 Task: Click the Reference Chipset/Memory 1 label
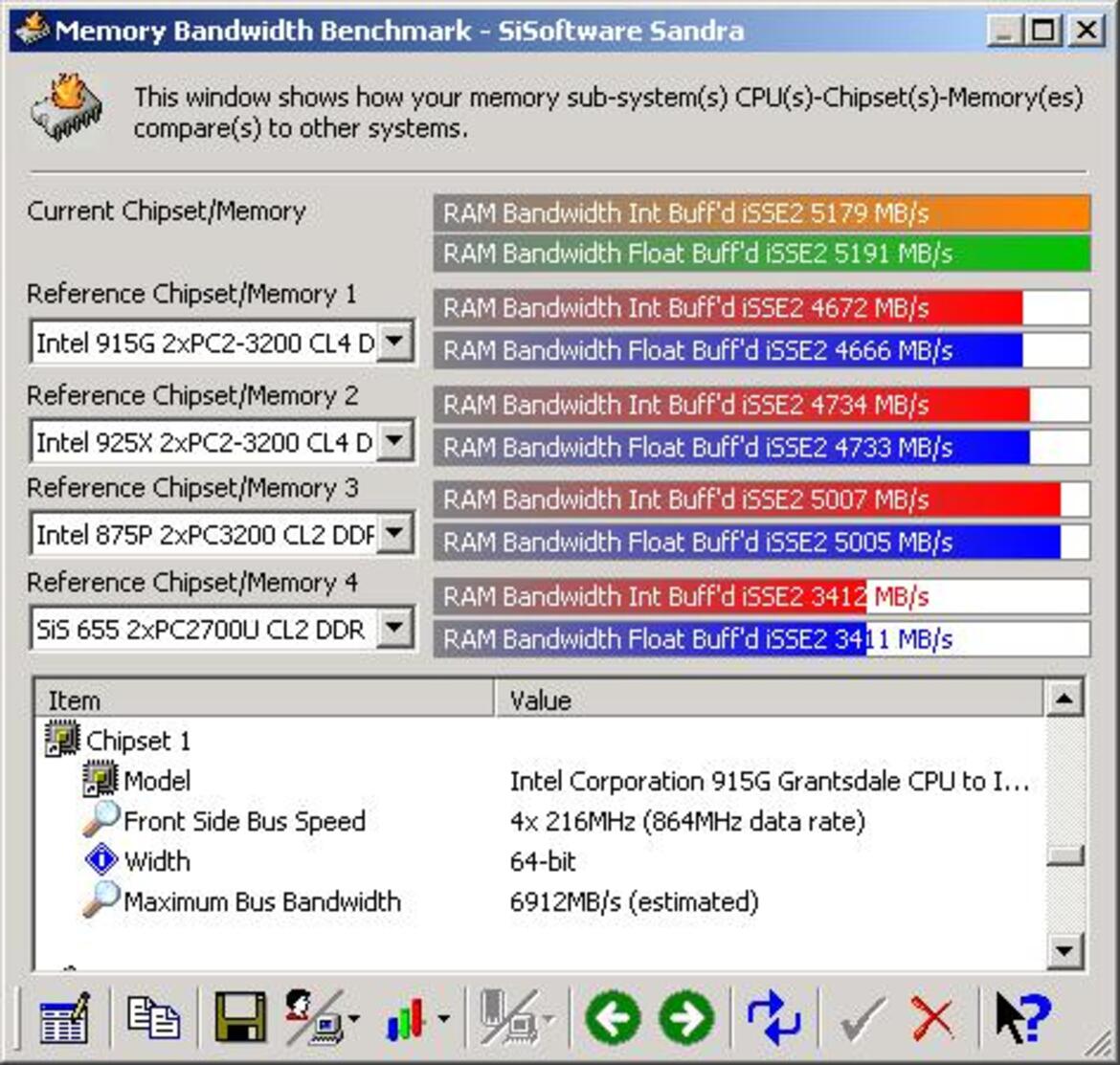(191, 294)
